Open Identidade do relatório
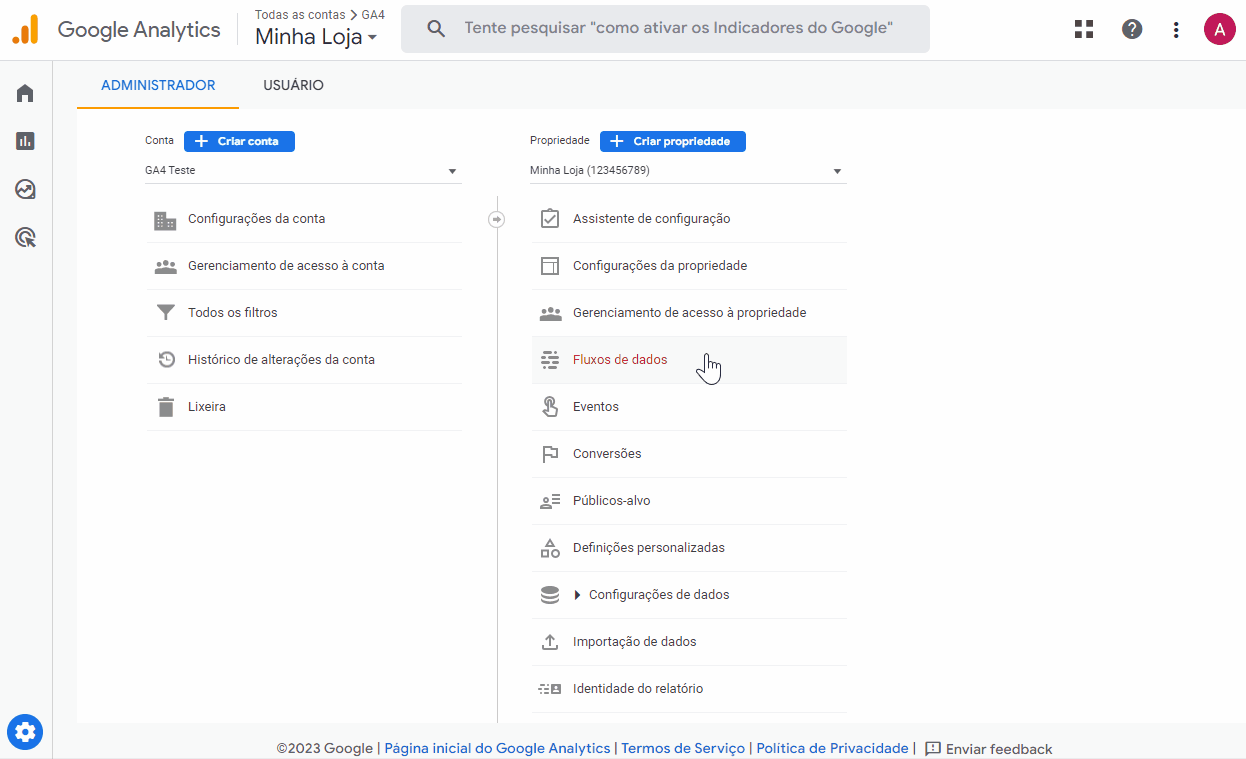This screenshot has height=759, width=1246. click(689, 689)
